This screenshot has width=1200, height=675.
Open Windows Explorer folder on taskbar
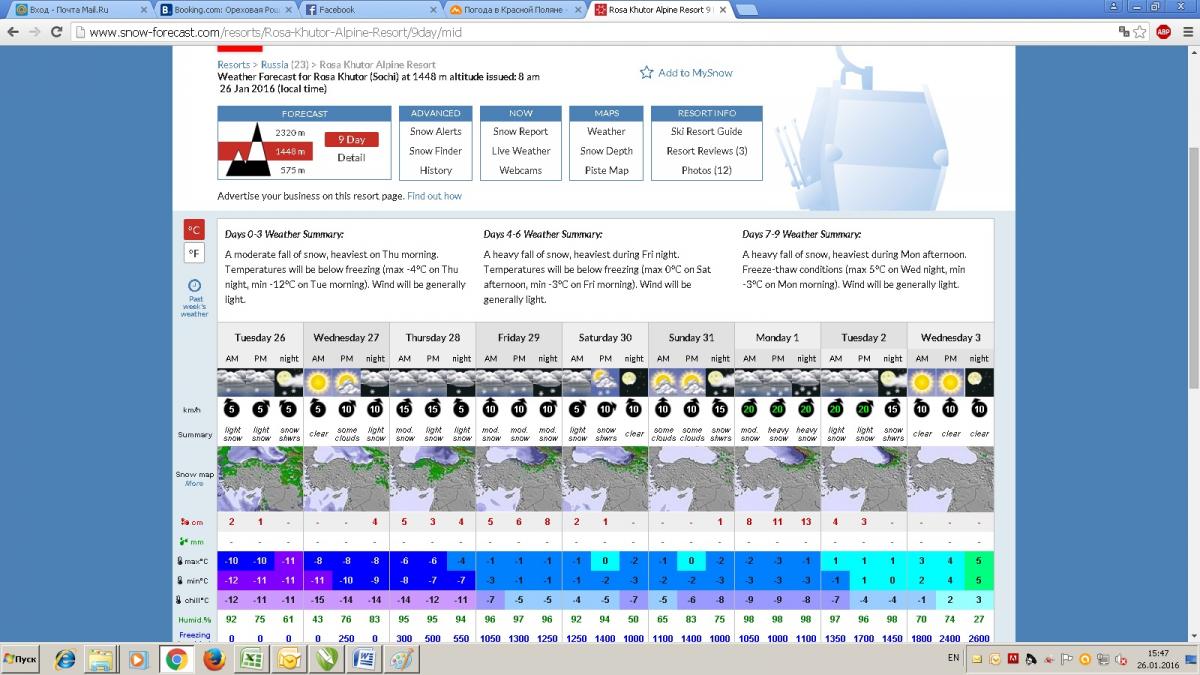coord(101,660)
